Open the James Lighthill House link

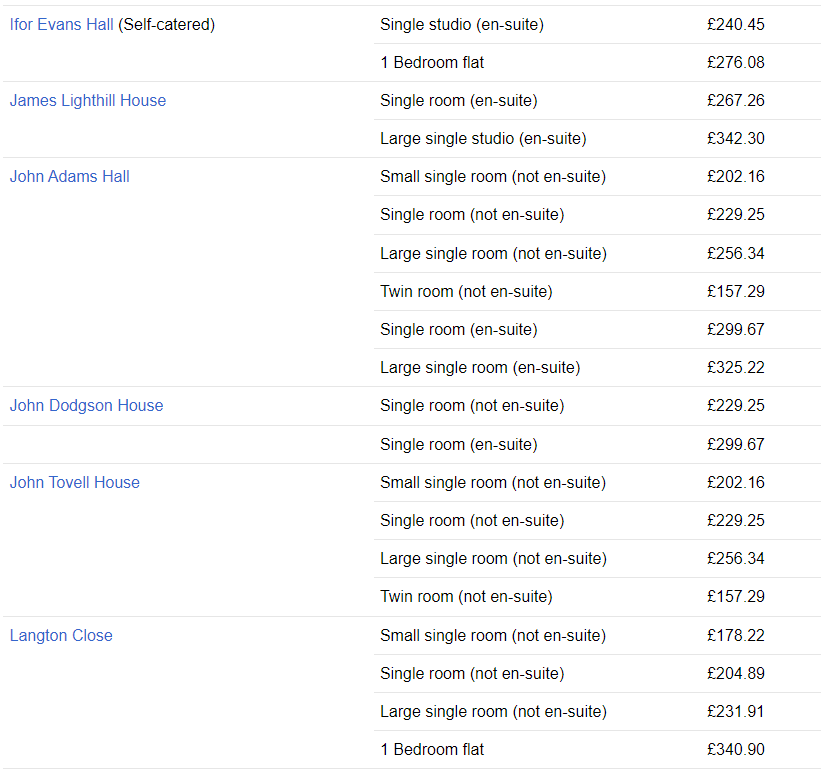[x=88, y=100]
